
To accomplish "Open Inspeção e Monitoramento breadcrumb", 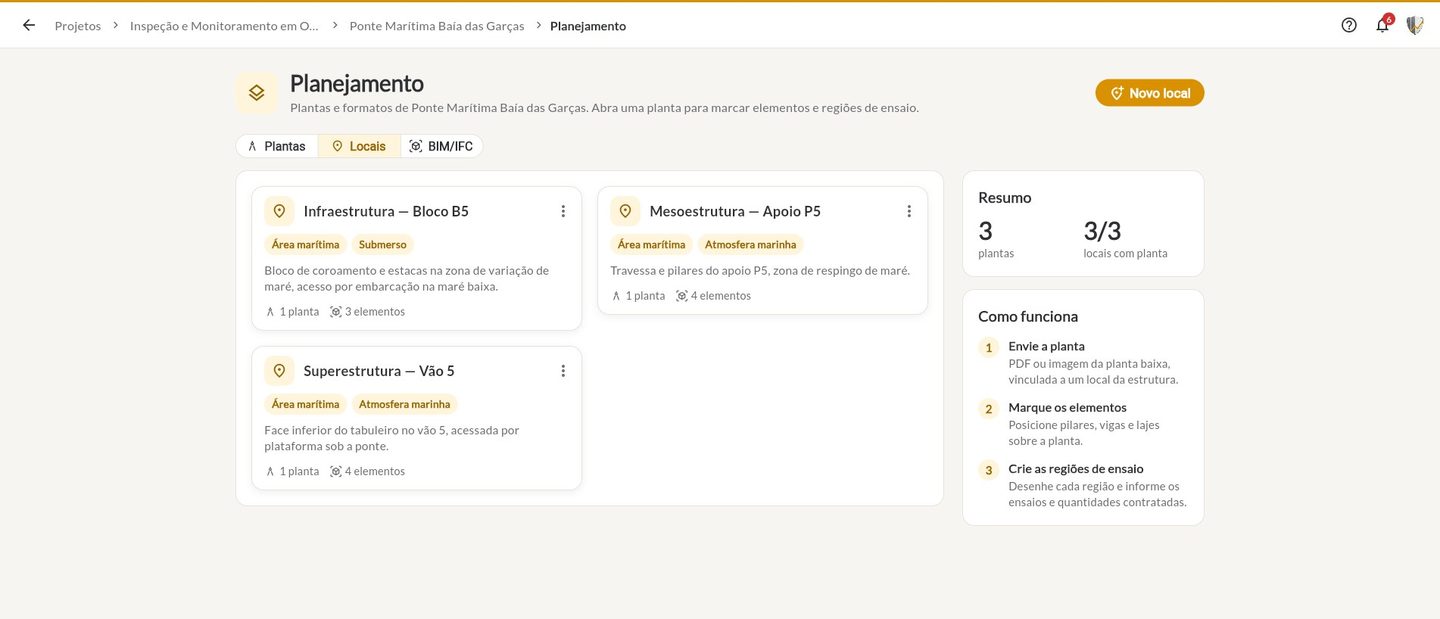I will click(x=225, y=26).
